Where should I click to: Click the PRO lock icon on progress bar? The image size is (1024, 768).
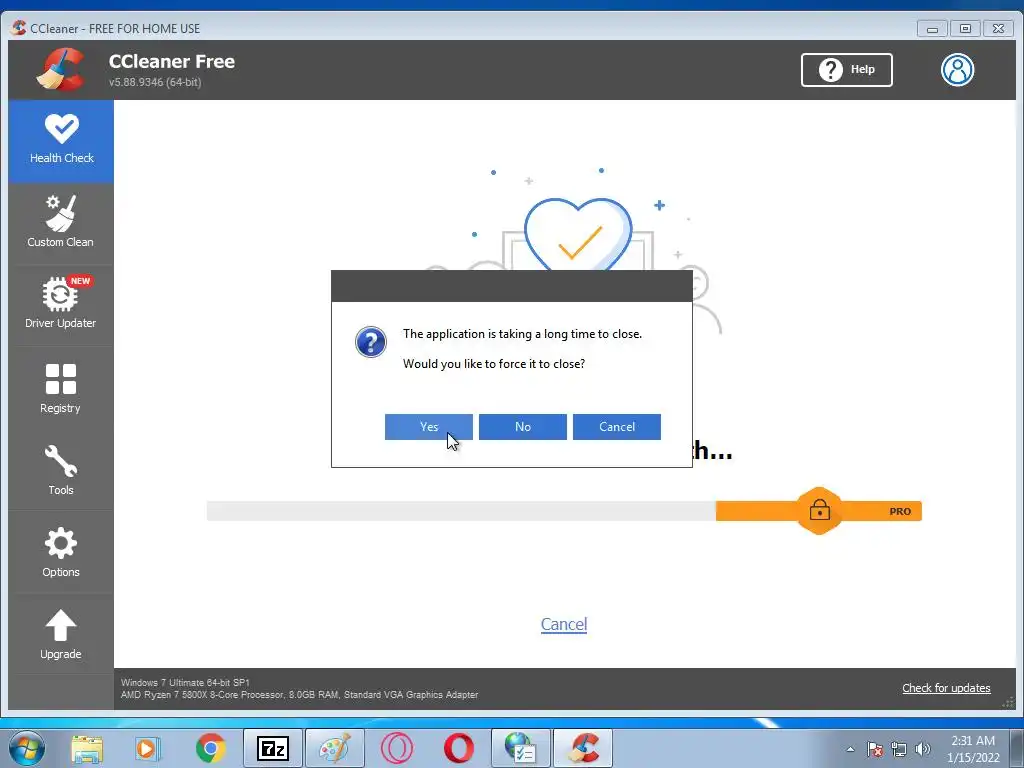click(x=820, y=511)
